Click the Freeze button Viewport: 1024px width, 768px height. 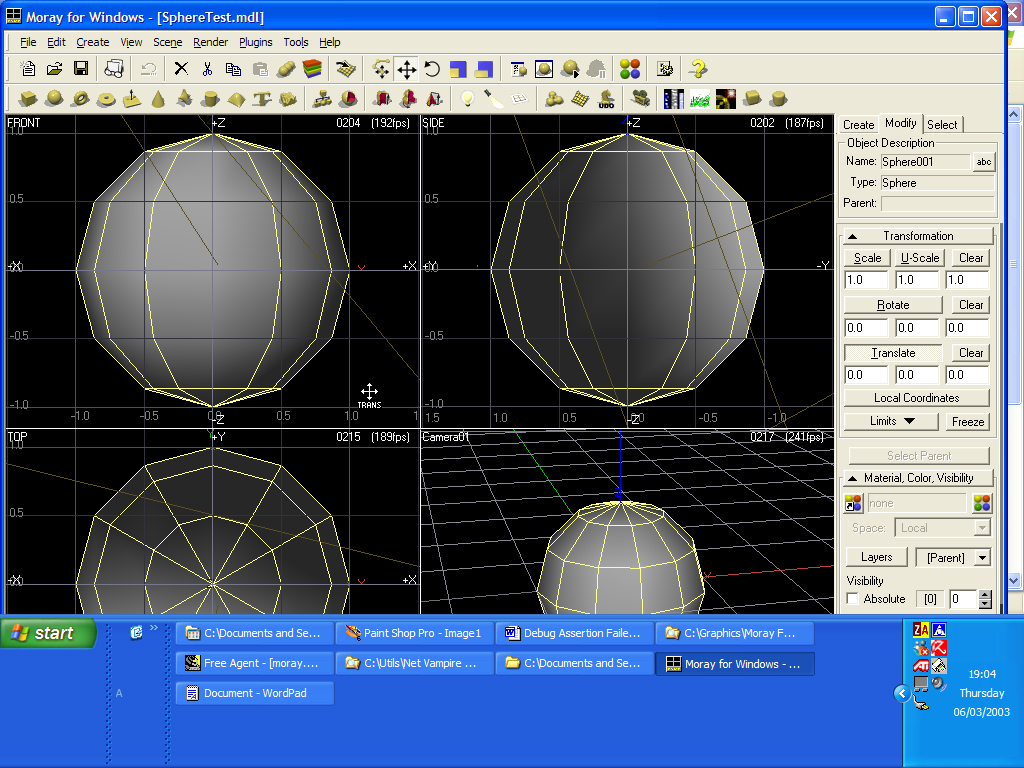967,421
